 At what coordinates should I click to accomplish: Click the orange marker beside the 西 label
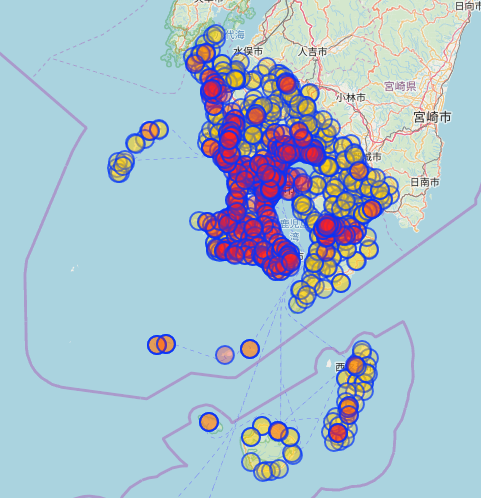point(355,365)
